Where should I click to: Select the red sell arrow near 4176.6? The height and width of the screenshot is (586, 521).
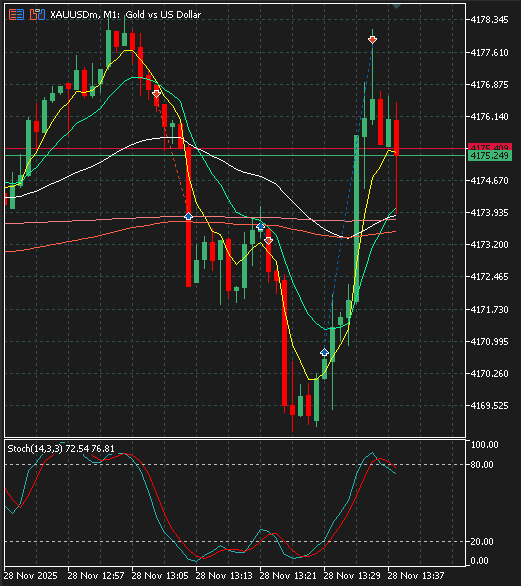click(x=156, y=94)
